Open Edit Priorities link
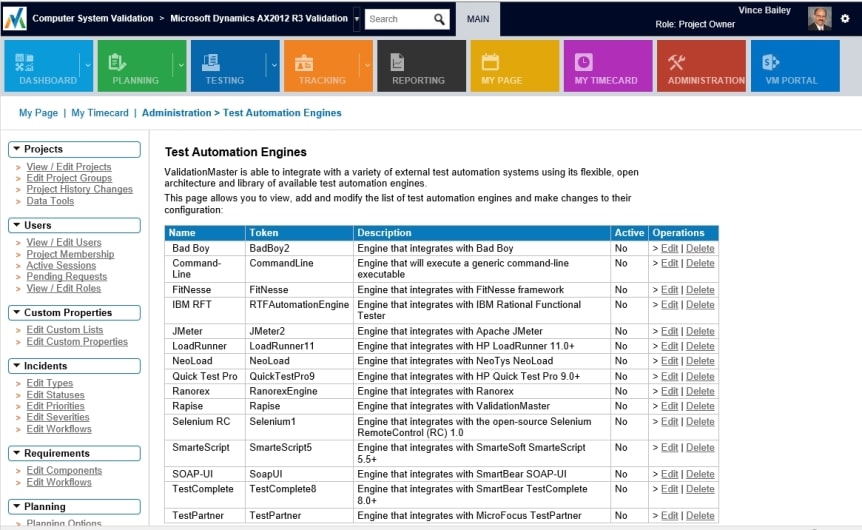The width and height of the screenshot is (862, 530). click(56, 406)
